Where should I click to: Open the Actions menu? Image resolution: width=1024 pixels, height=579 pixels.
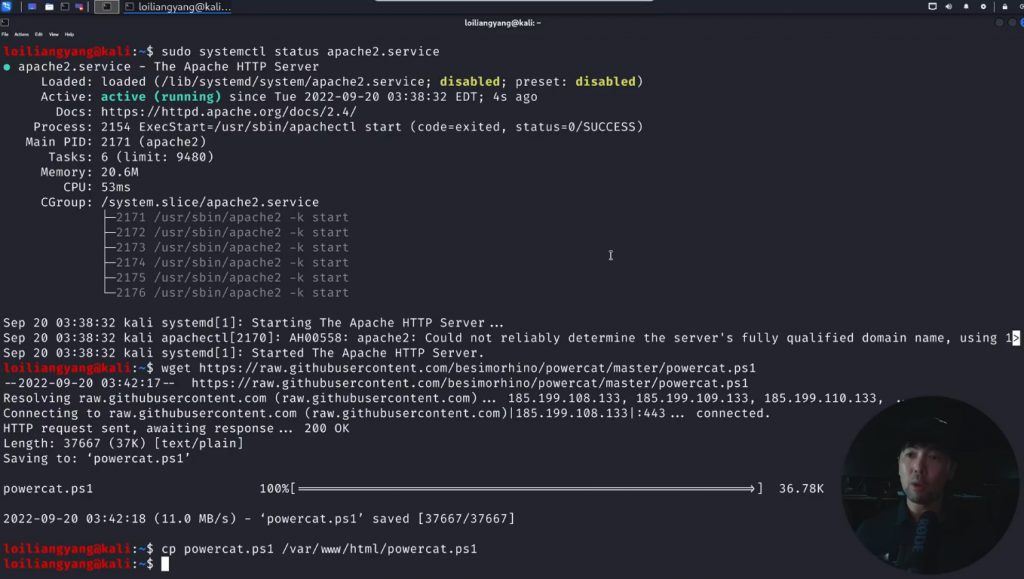pyautogui.click(x=21, y=34)
